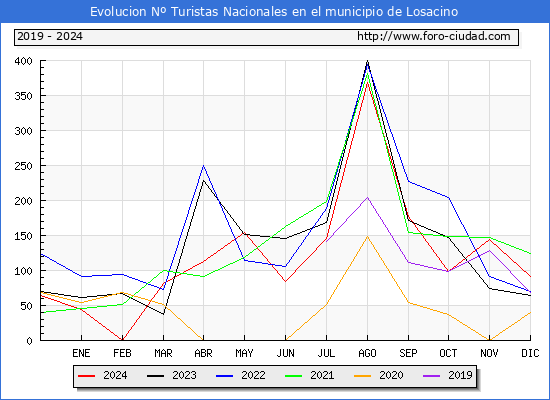Click the MAY month axis label

tap(244, 353)
